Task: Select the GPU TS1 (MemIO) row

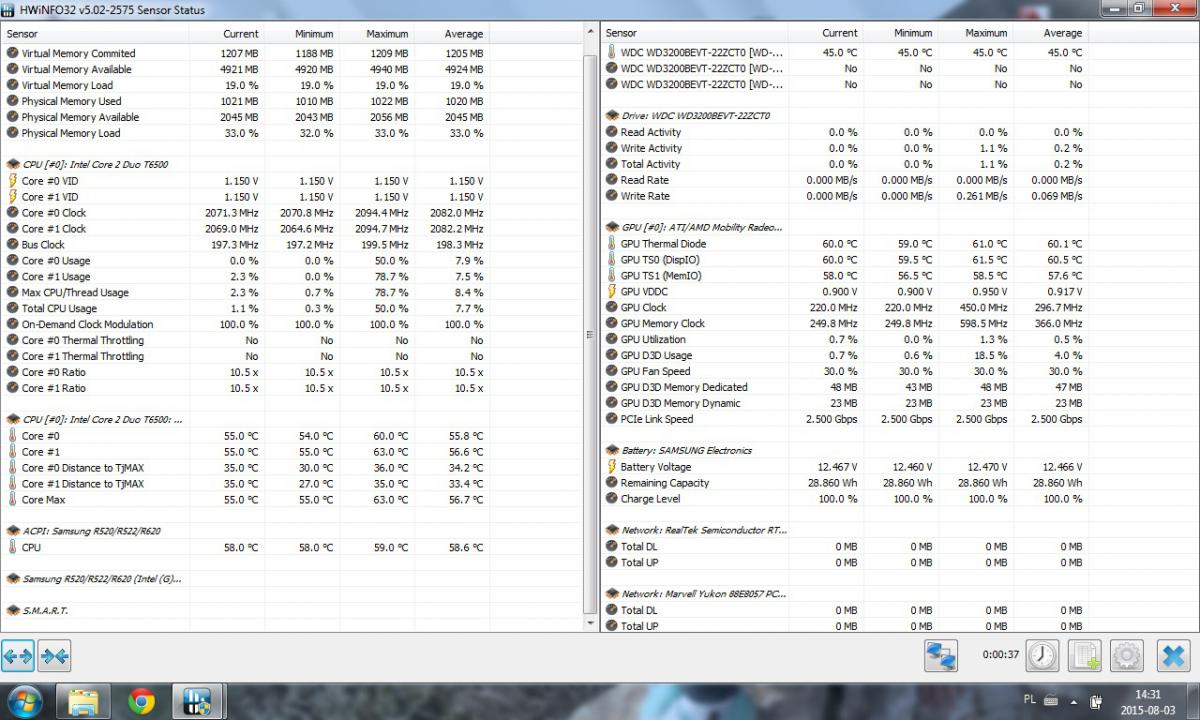Action: click(x=845, y=276)
